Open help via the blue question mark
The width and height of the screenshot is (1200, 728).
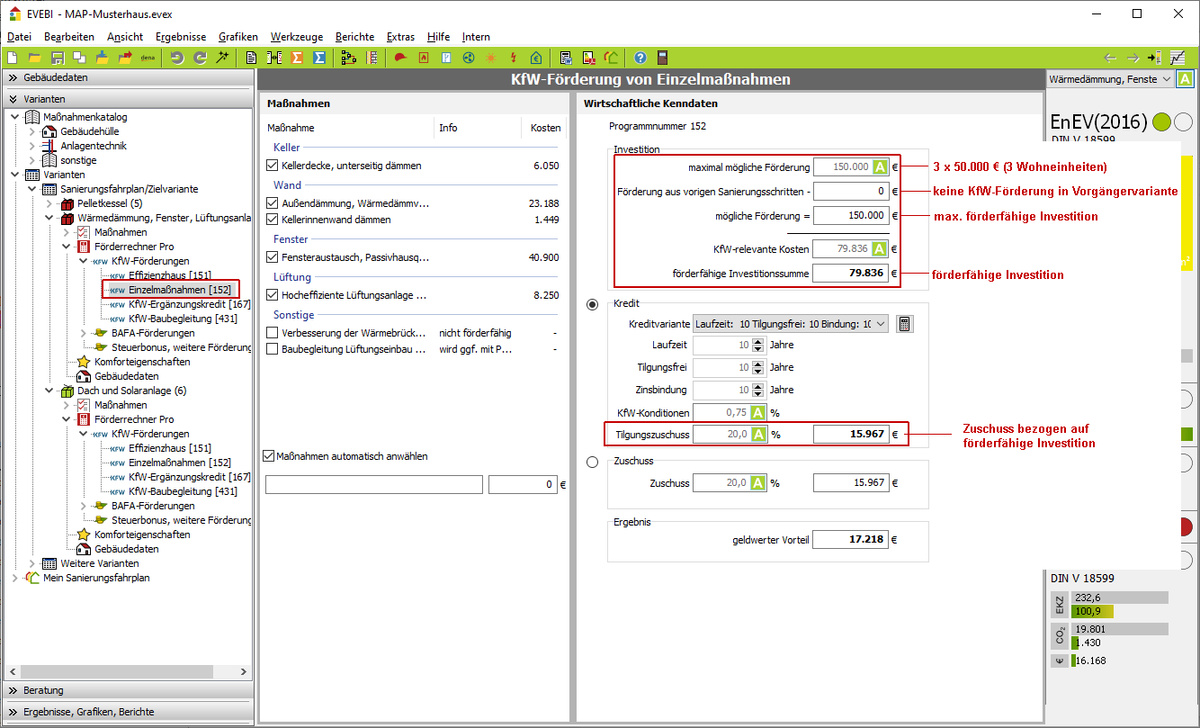pyautogui.click(x=640, y=57)
